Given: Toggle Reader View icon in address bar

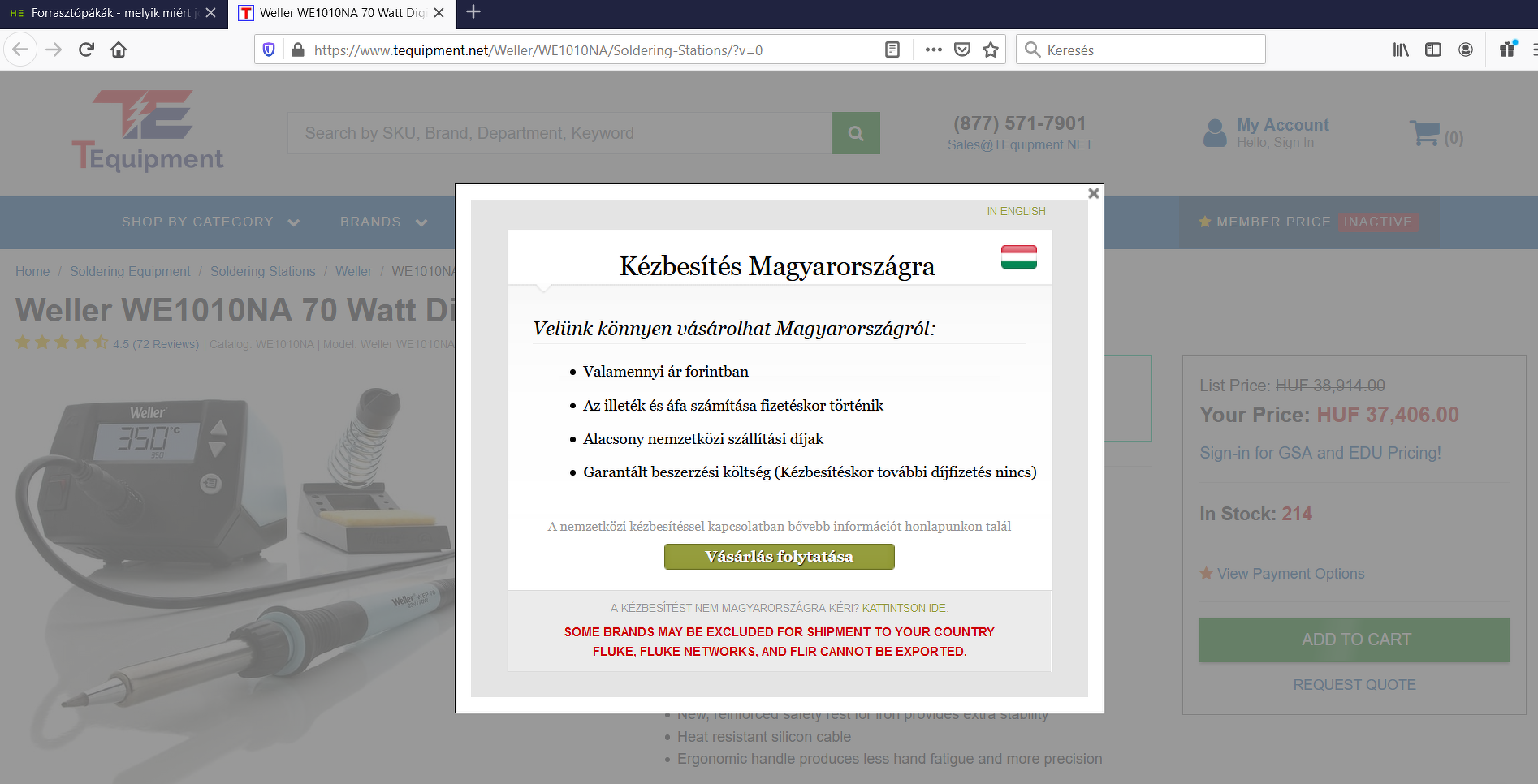Looking at the screenshot, I should [892, 50].
